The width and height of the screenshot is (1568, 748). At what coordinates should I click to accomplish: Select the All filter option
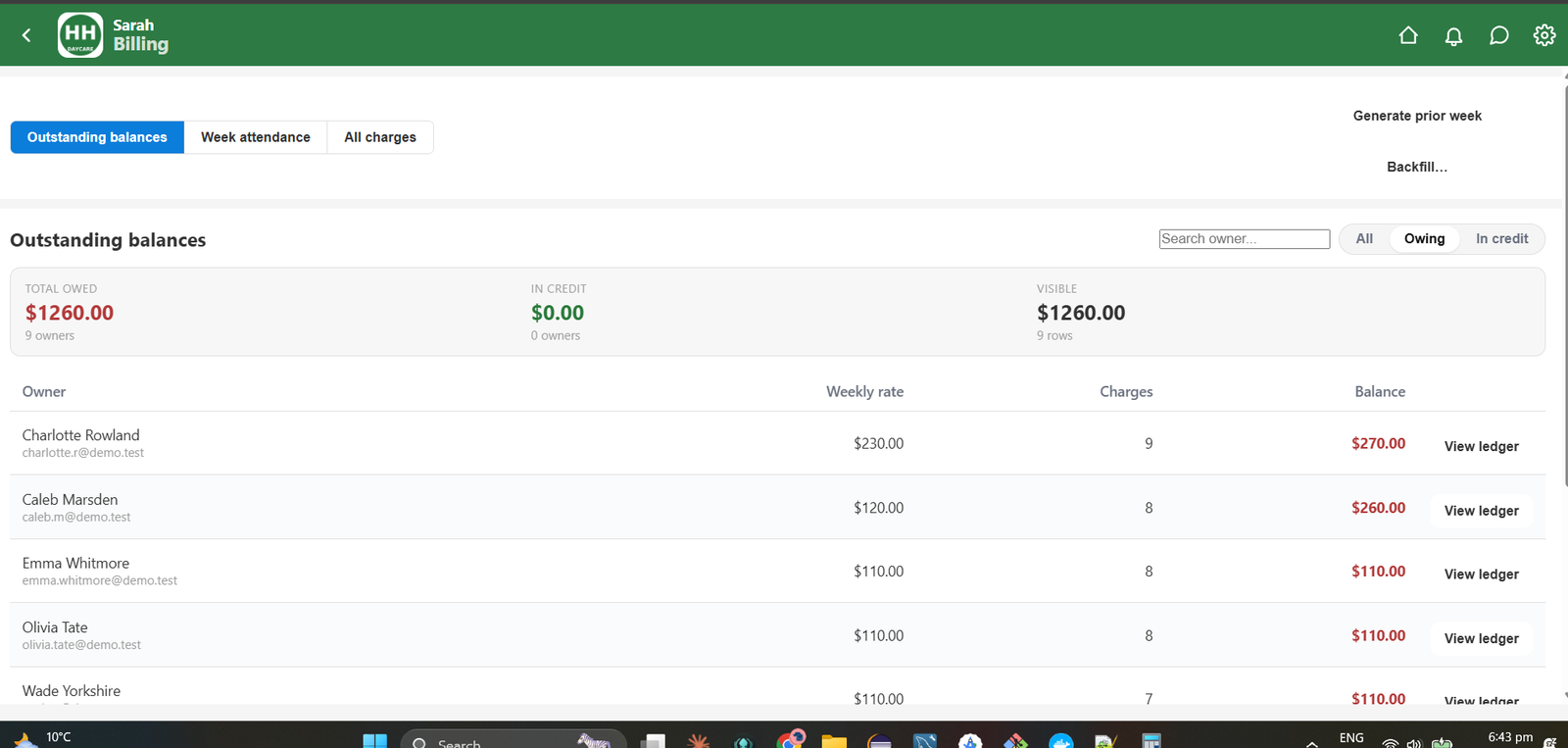[x=1364, y=239]
